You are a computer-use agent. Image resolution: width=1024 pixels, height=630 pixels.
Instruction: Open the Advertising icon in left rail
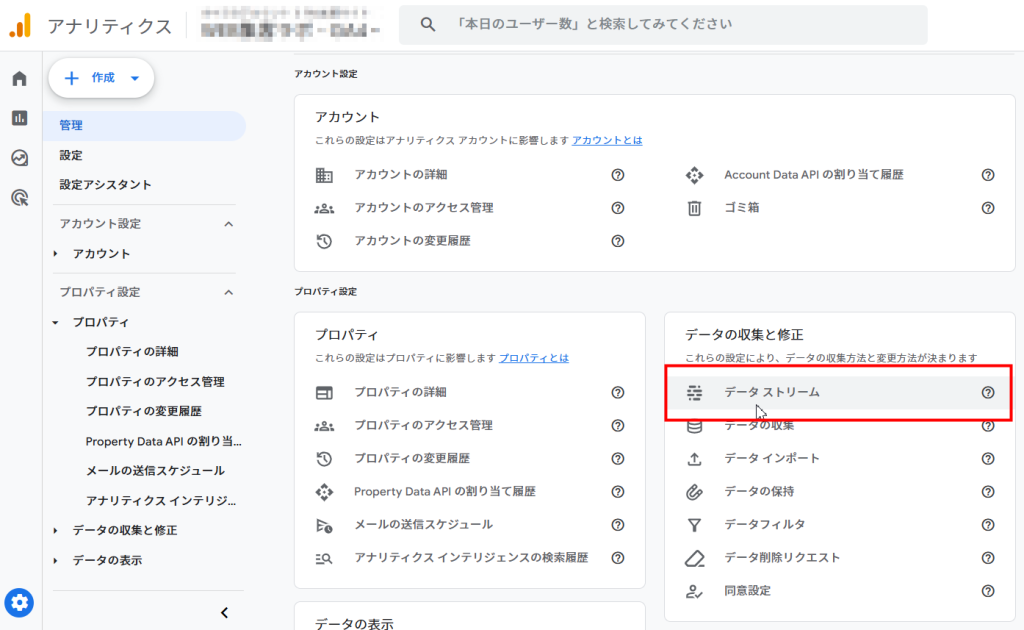[19, 197]
